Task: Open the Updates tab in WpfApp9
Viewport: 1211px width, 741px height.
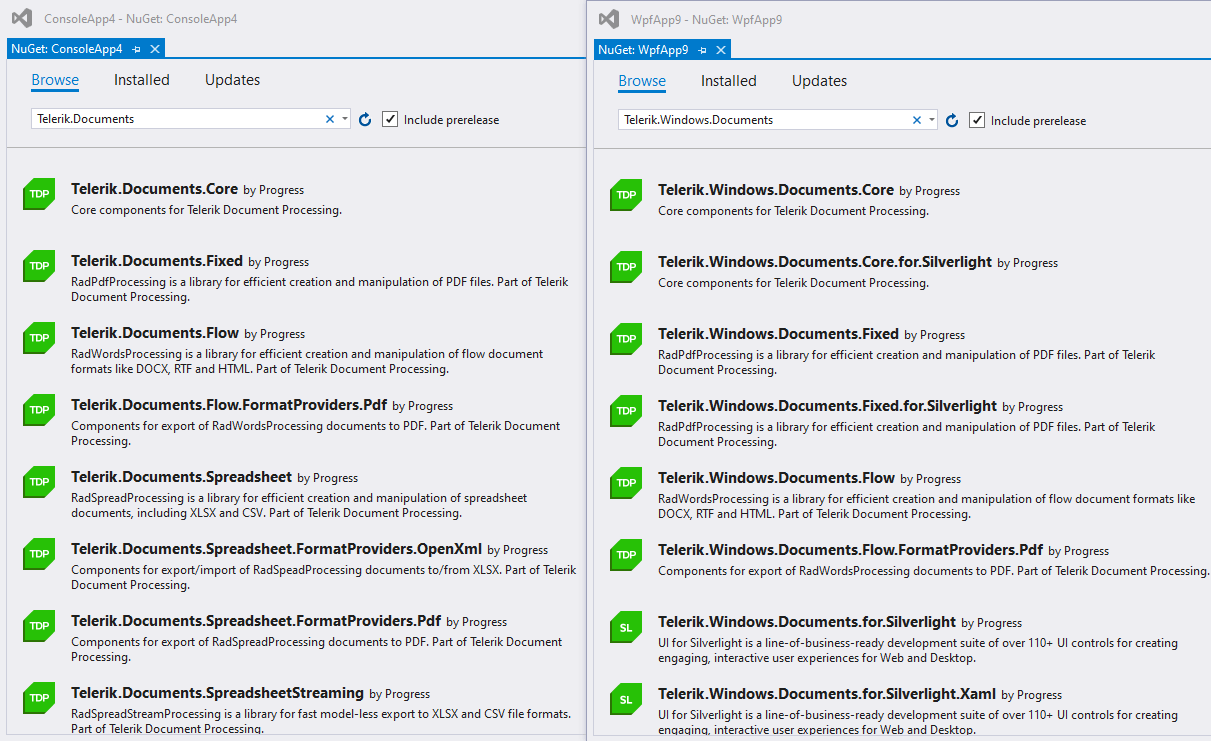Action: pyautogui.click(x=819, y=80)
